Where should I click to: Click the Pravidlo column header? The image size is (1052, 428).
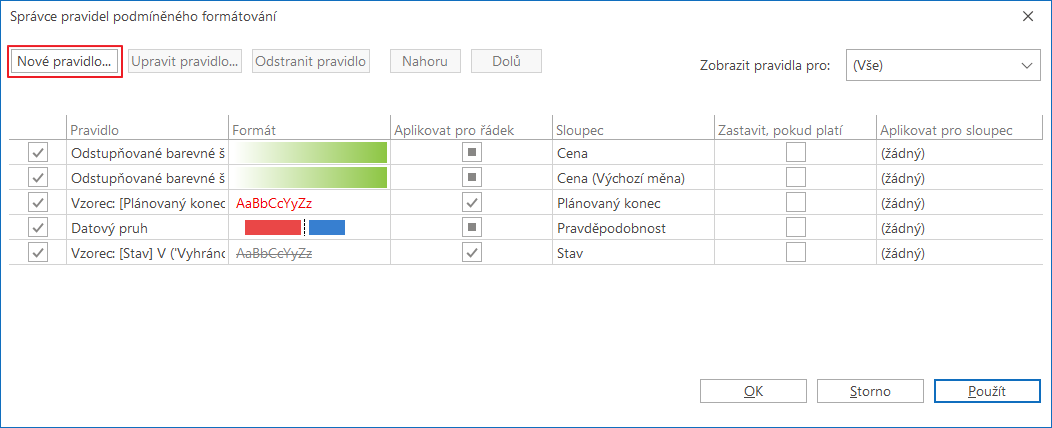pyautogui.click(x=147, y=130)
